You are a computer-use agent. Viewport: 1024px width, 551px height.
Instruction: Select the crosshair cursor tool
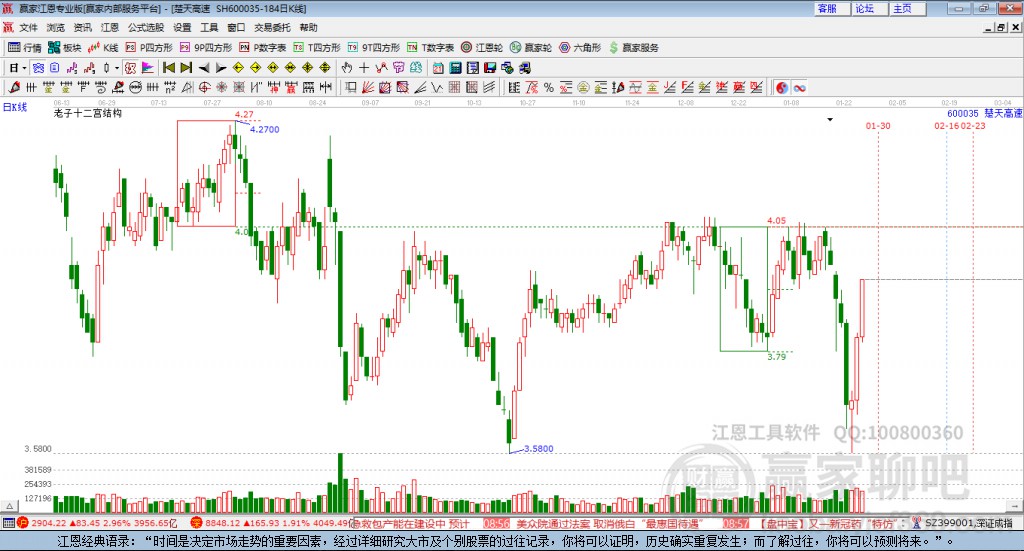[x=364, y=68]
